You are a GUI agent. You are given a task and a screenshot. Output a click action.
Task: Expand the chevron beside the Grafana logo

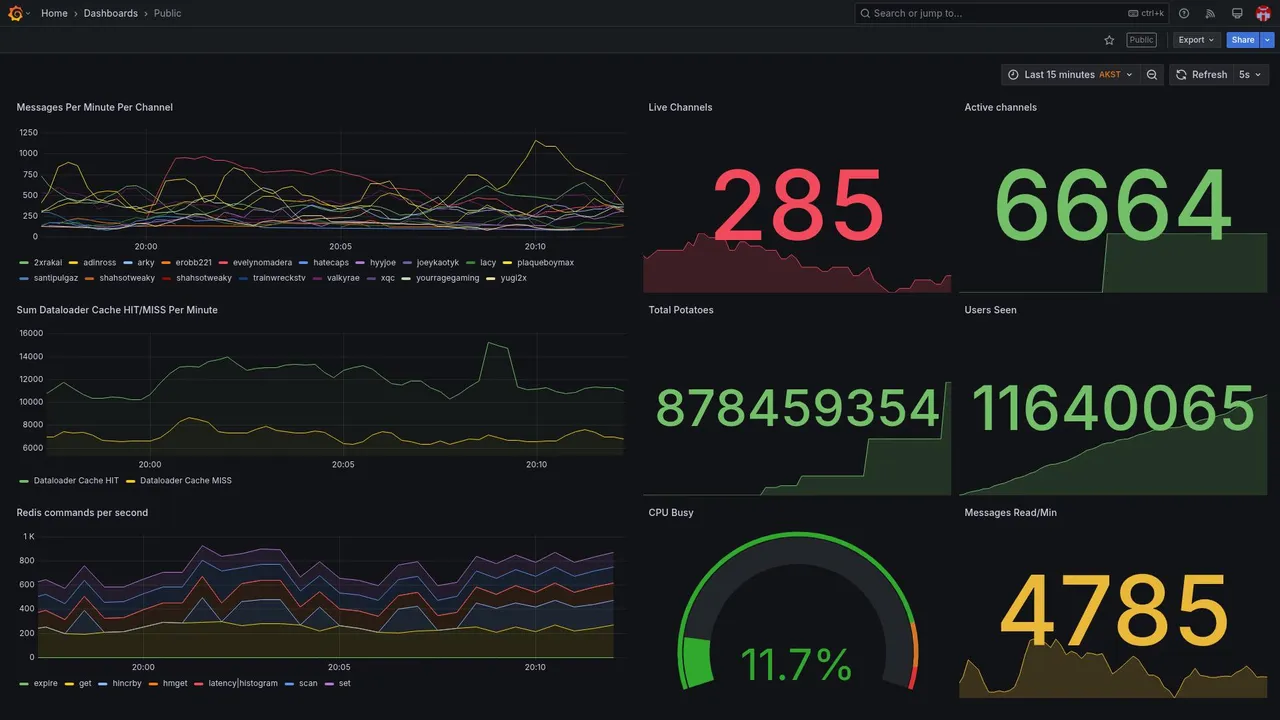coord(28,13)
